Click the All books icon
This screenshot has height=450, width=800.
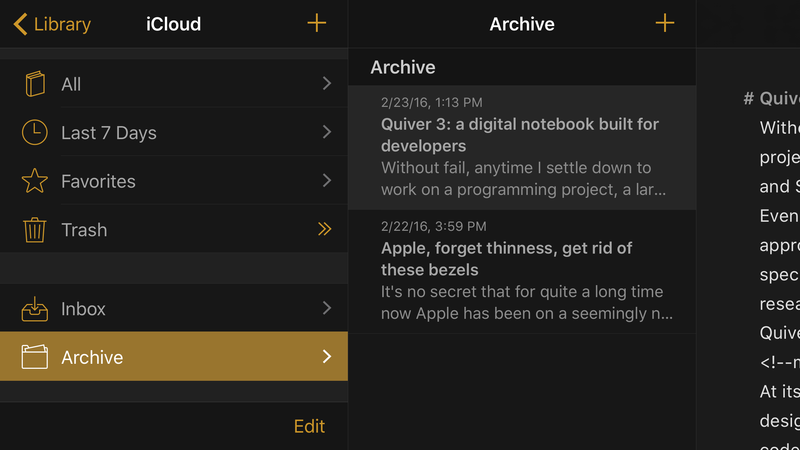(x=35, y=84)
